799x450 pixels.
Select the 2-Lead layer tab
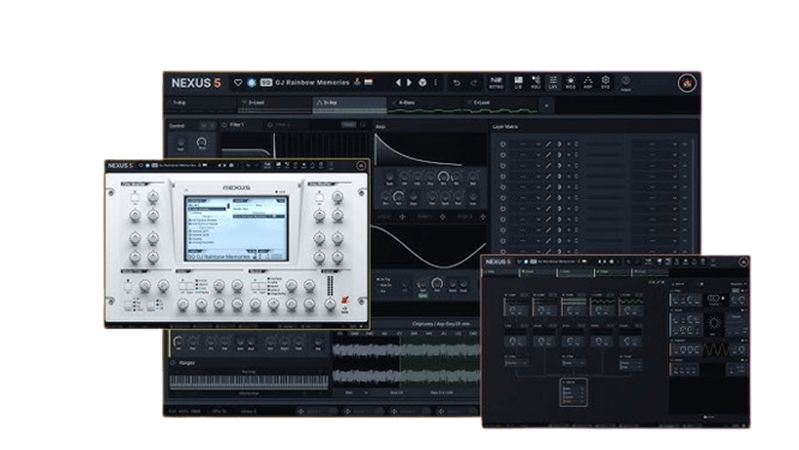(x=275, y=105)
